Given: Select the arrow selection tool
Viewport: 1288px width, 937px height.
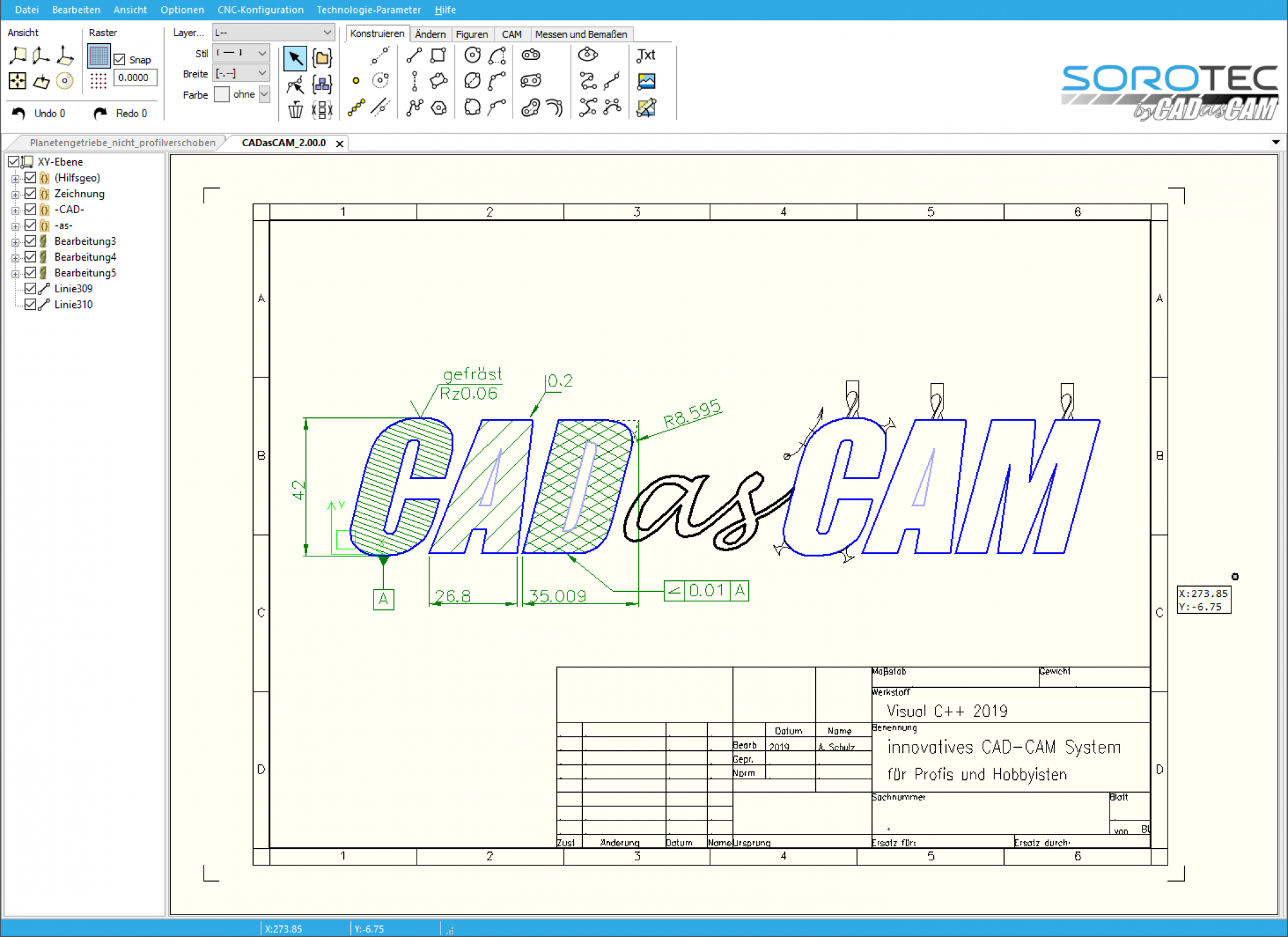Looking at the screenshot, I should pos(295,58).
